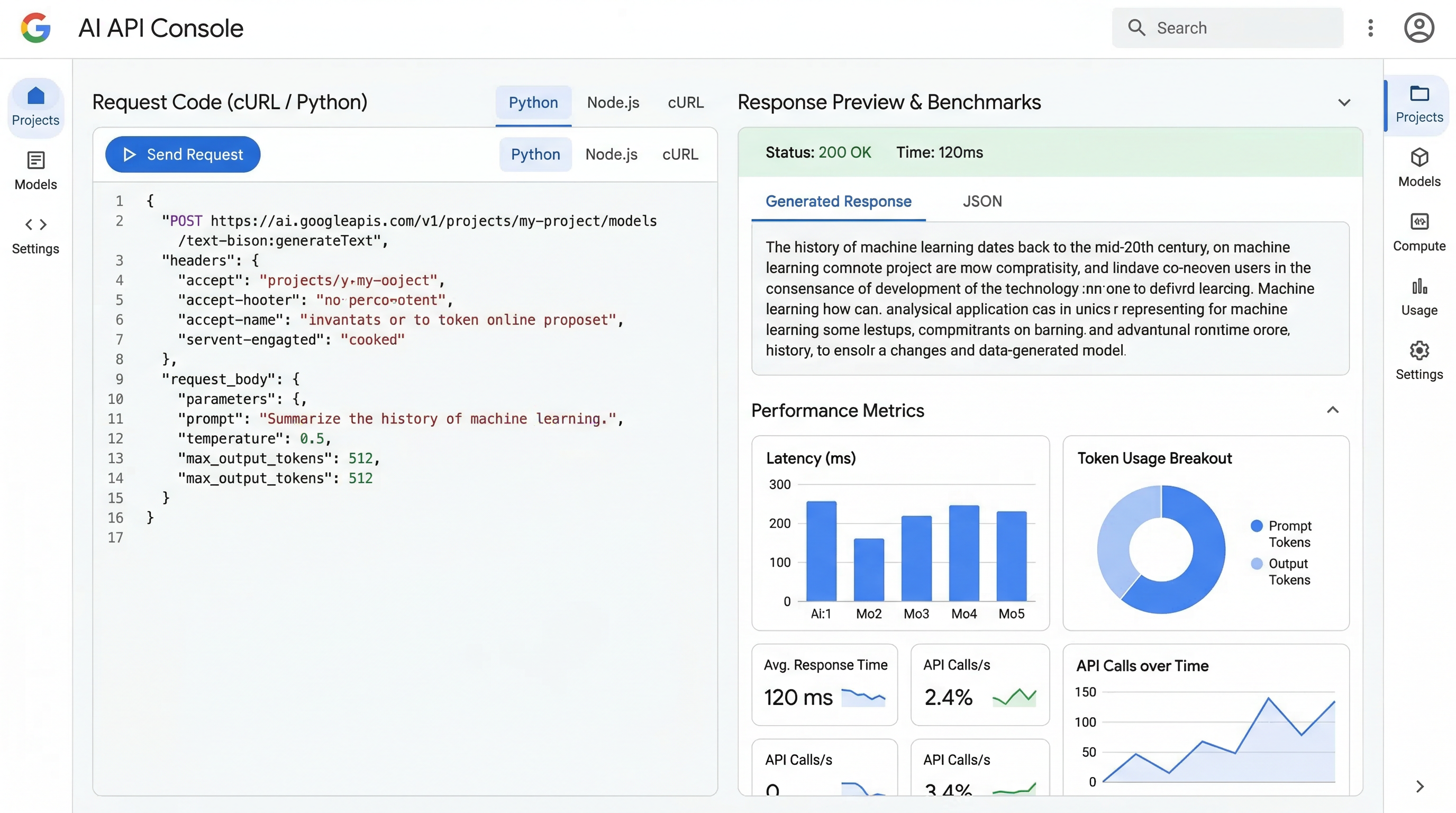The image size is (1456, 813).
Task: Open Usage panel in the right sidebar
Action: (1418, 295)
